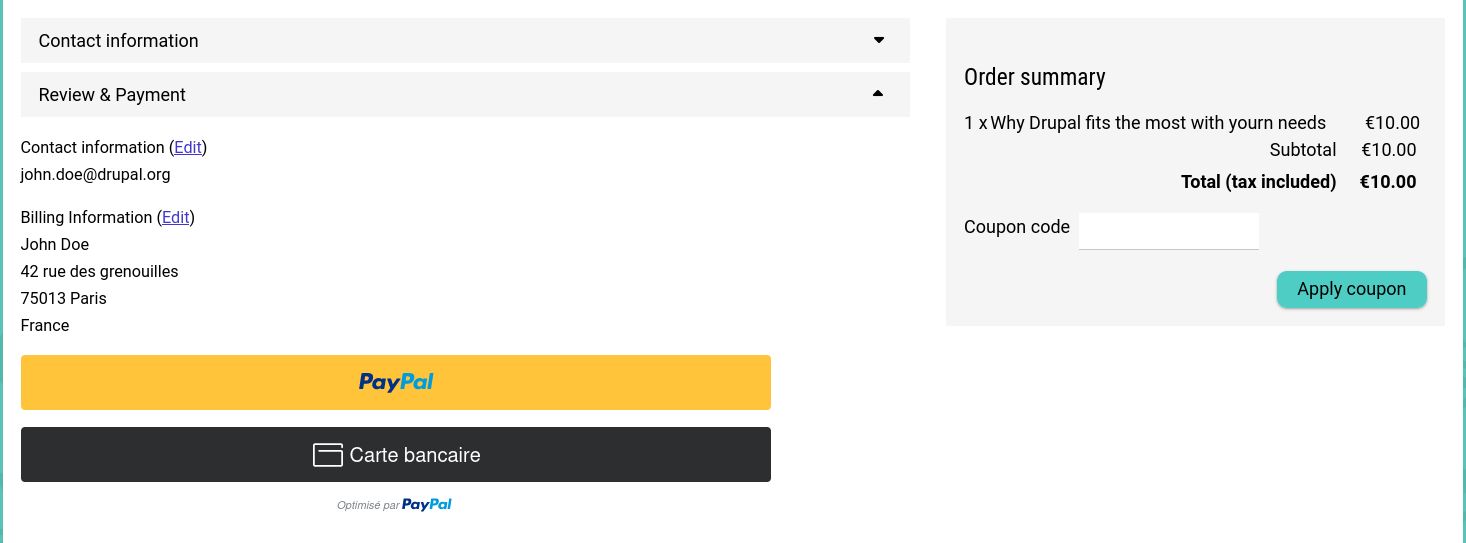Viewport: 1466px width, 543px height.
Task: Apply the coupon with the teal button
Action: point(1352,289)
